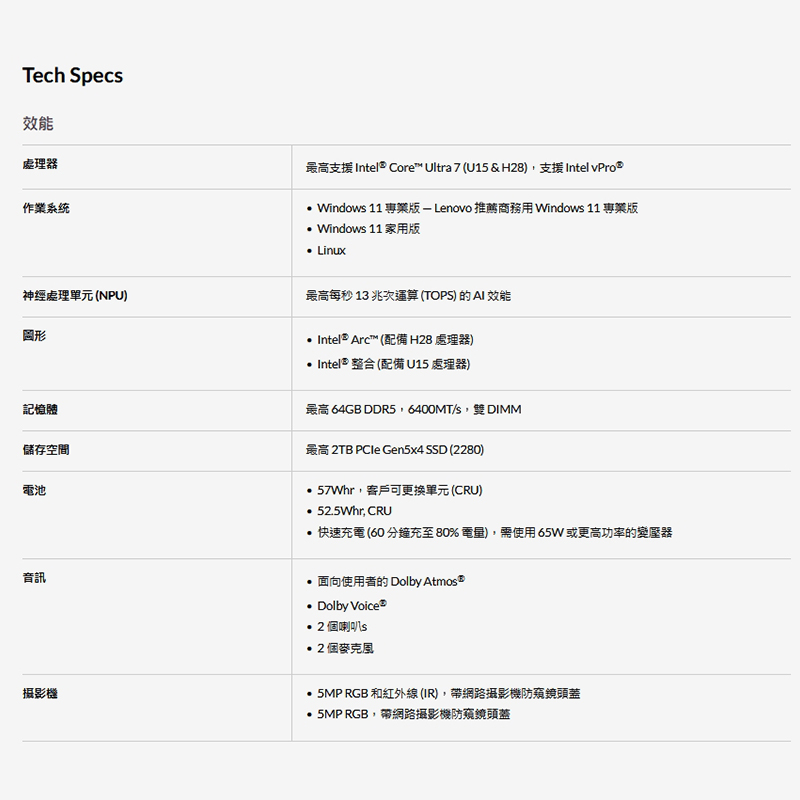Select the 神經處理單元 (NPU) label
The width and height of the screenshot is (800, 800).
75,296
